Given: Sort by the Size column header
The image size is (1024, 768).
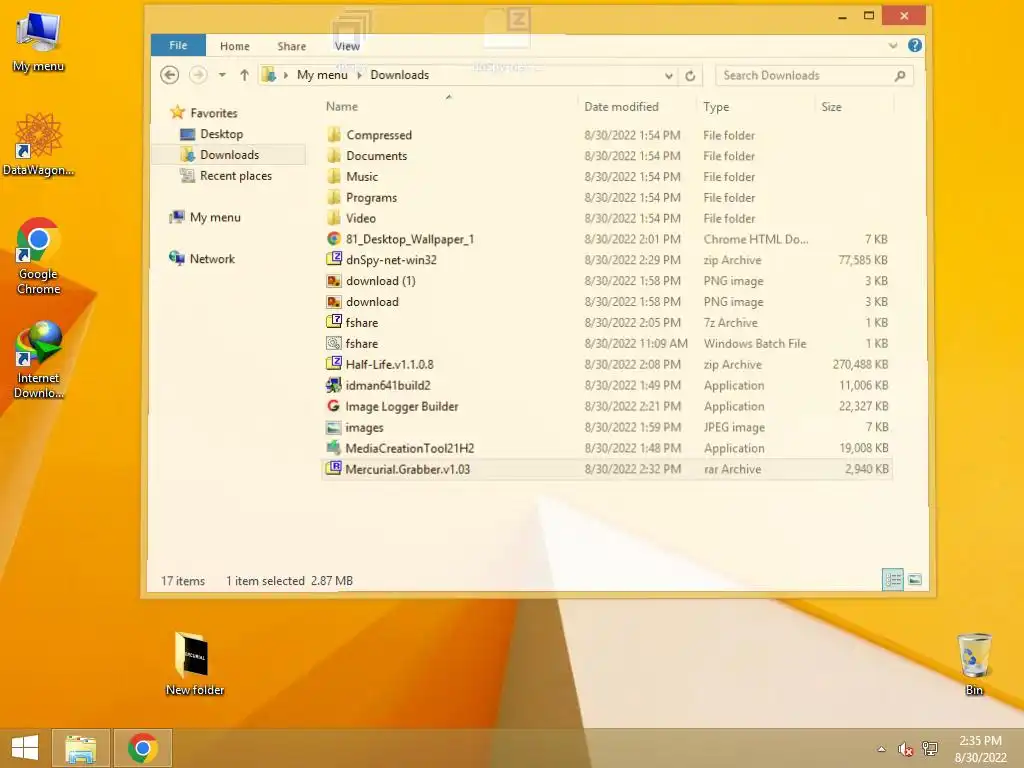Looking at the screenshot, I should (854, 106).
